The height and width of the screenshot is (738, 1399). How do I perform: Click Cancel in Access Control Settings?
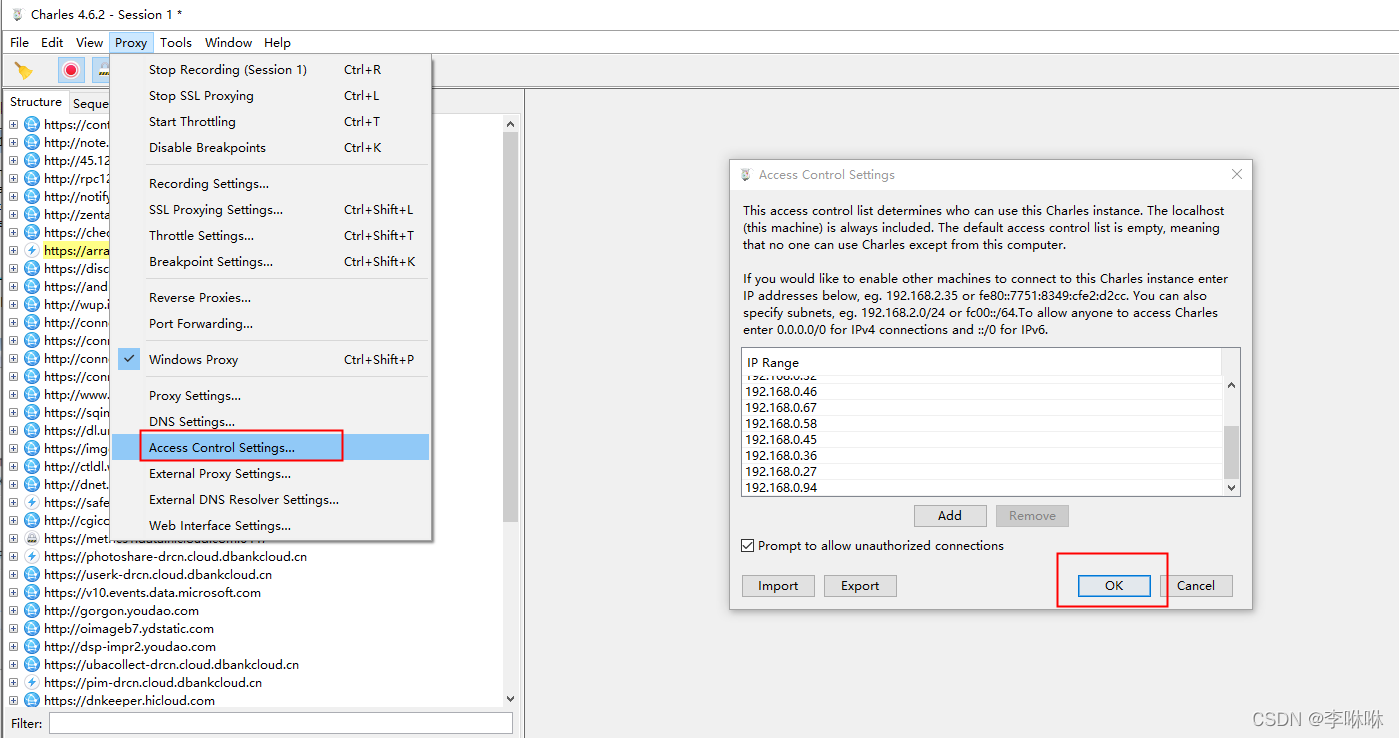click(1196, 586)
